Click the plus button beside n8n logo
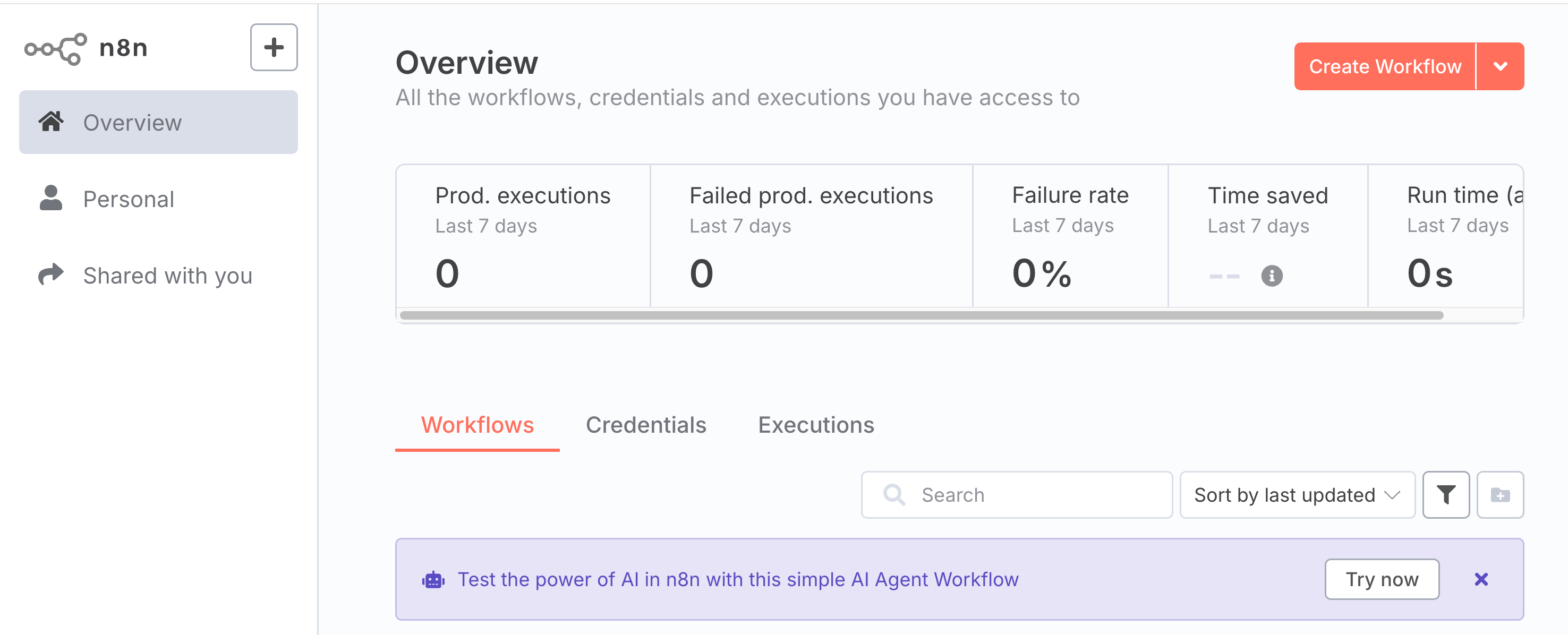This screenshot has height=635, width=1568. [x=274, y=47]
